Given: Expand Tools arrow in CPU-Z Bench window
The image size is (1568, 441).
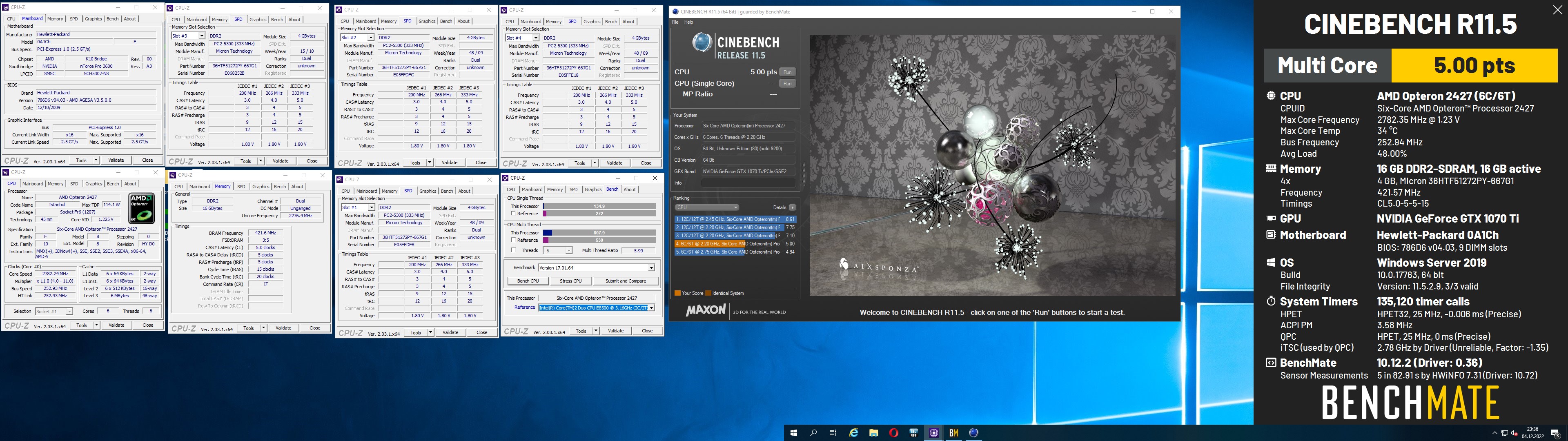Looking at the screenshot, I should (x=596, y=331).
